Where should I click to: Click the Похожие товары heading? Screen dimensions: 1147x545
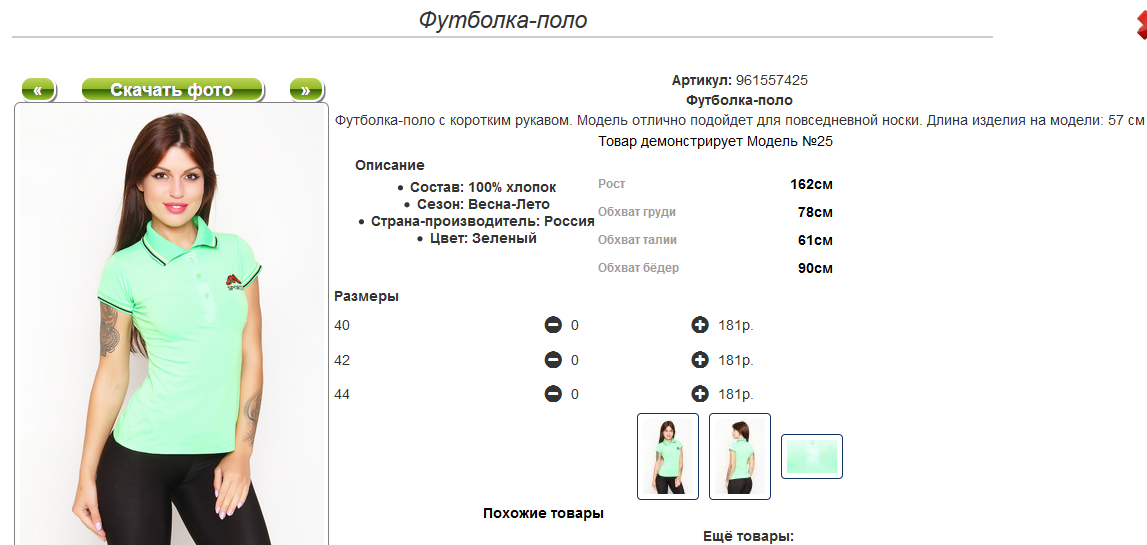tap(543, 514)
